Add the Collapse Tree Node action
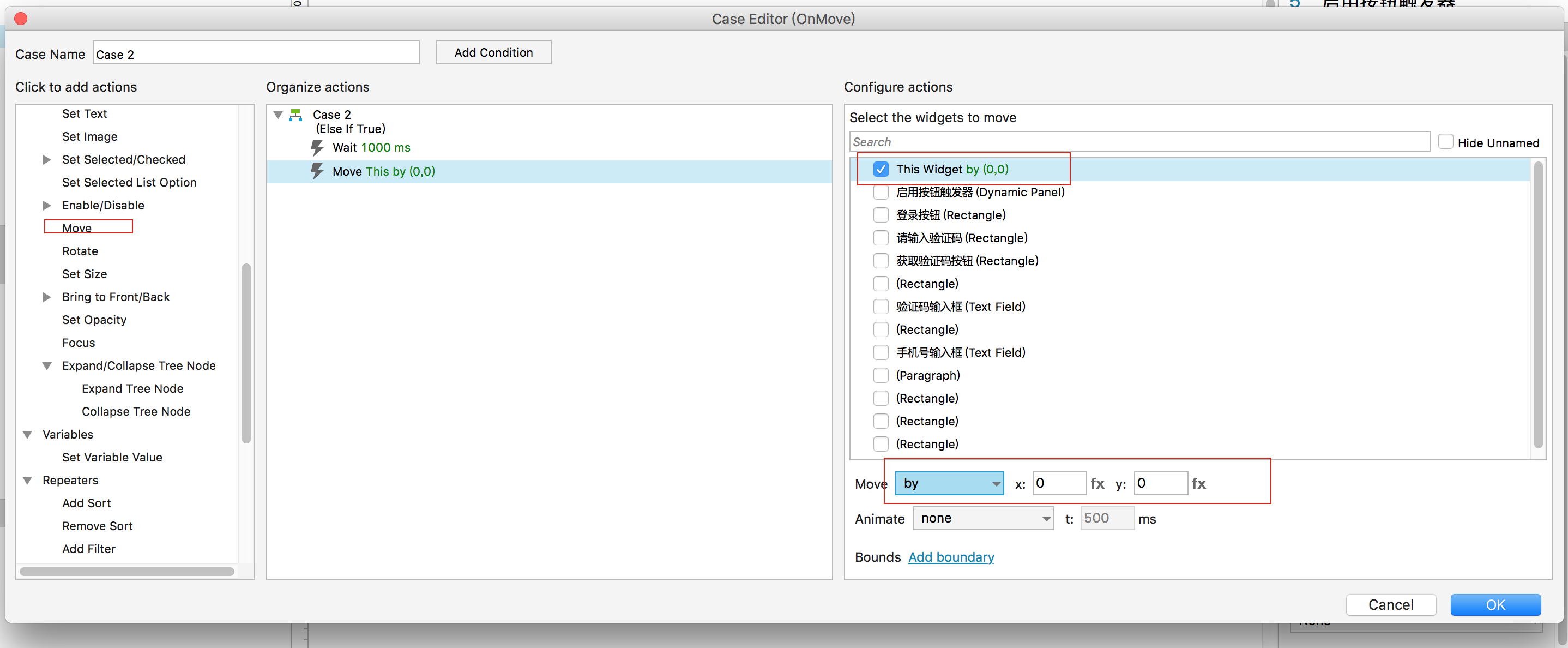 (x=136, y=412)
